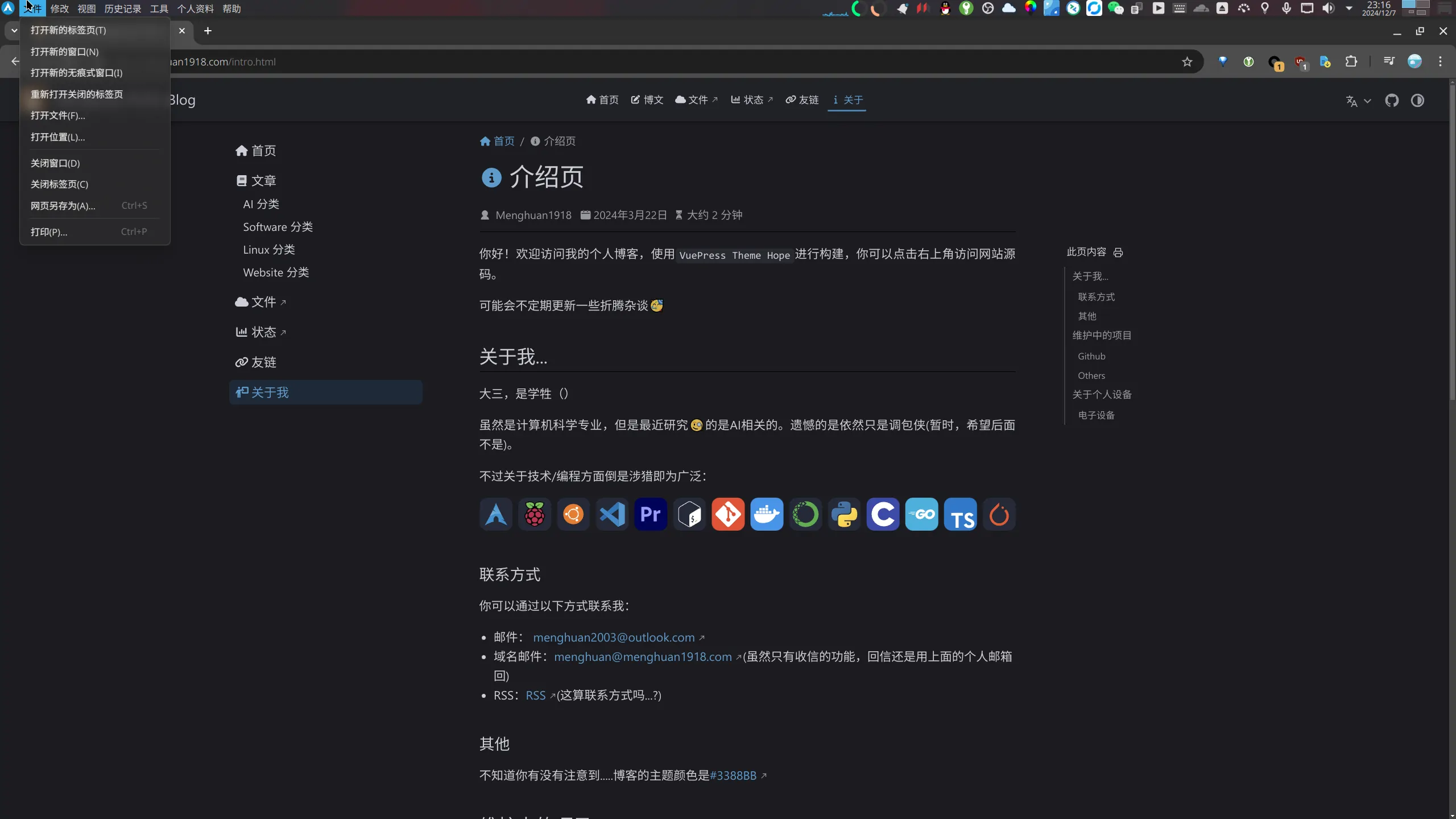This screenshot has width=1456, height=819.
Task: Bookmark this page with the star icon
Action: tap(1187, 62)
